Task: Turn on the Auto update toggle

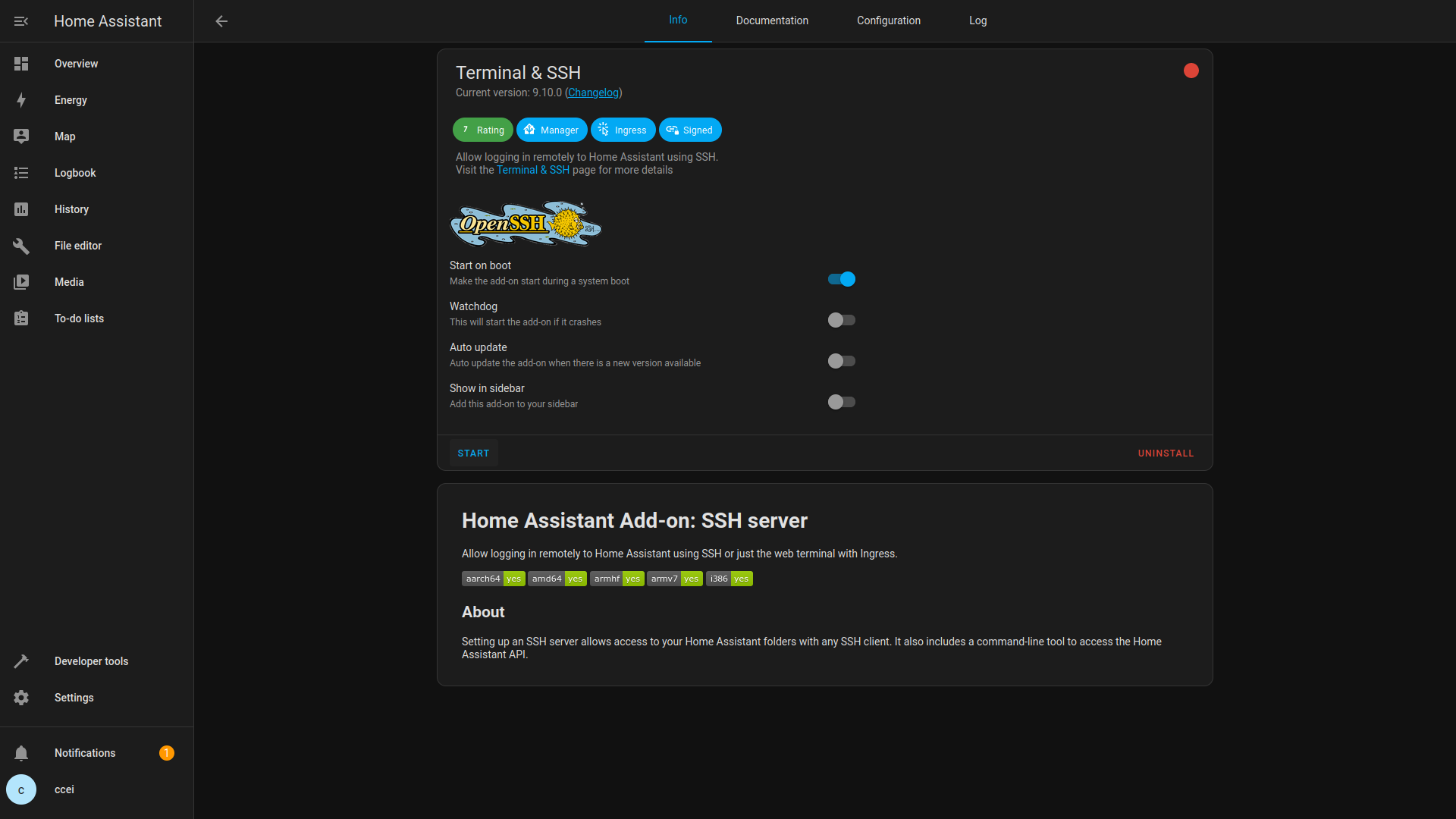Action: pos(841,361)
